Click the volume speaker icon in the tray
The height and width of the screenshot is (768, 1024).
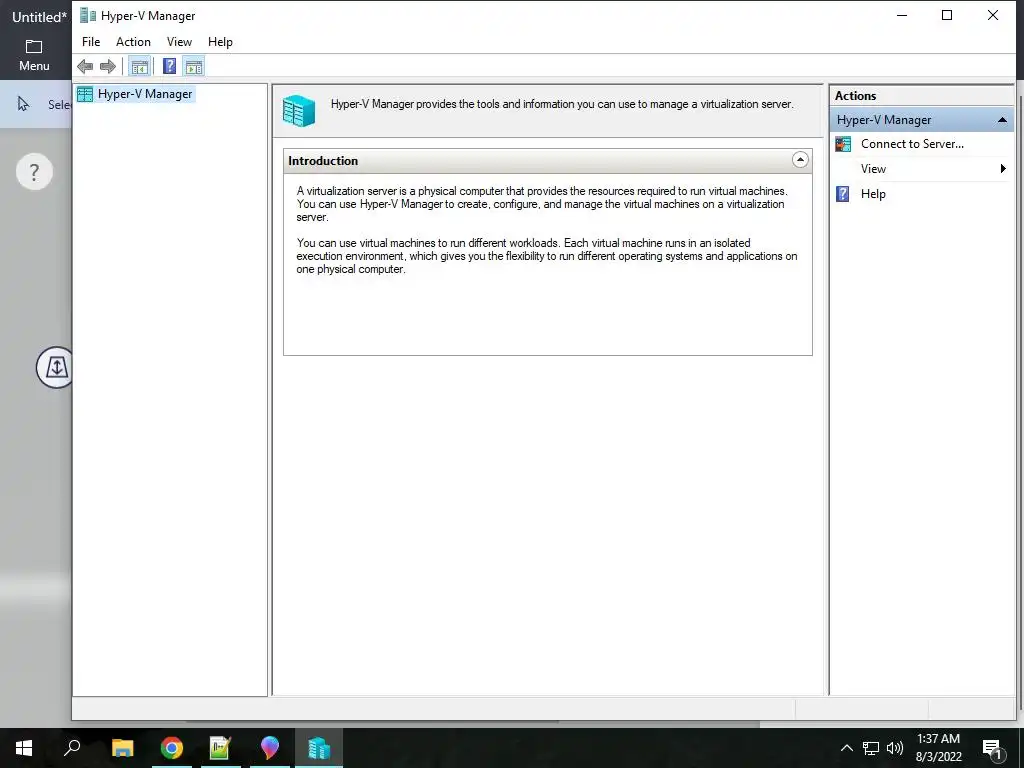pos(895,748)
